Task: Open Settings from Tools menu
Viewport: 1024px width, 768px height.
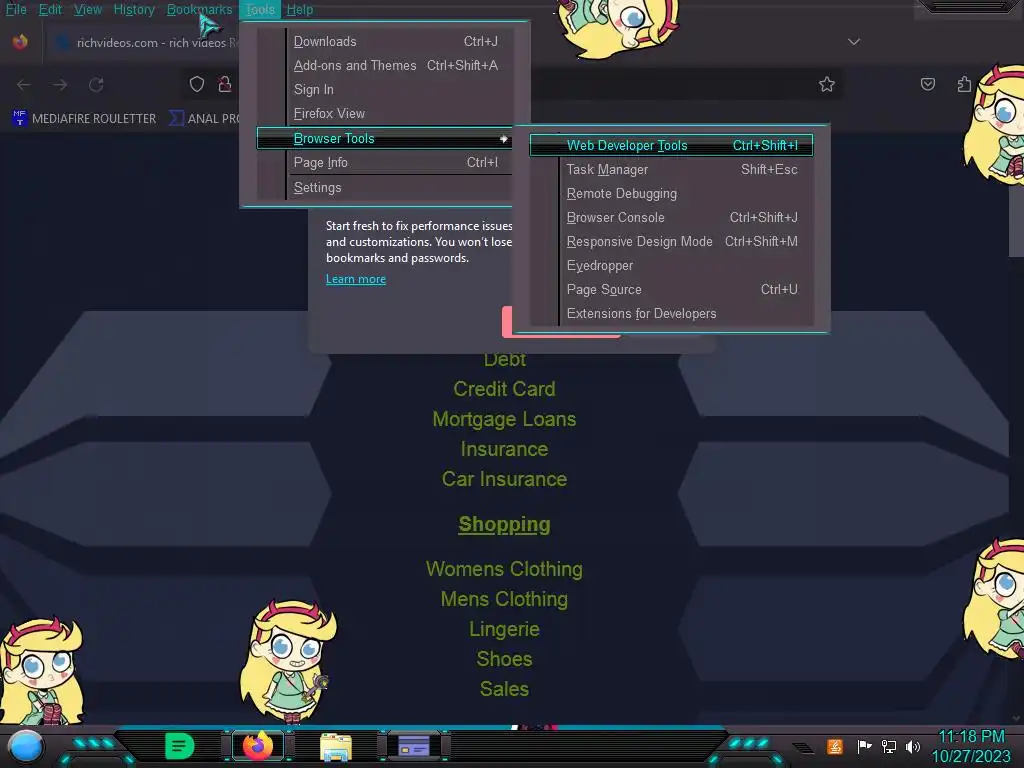Action: pos(384,187)
